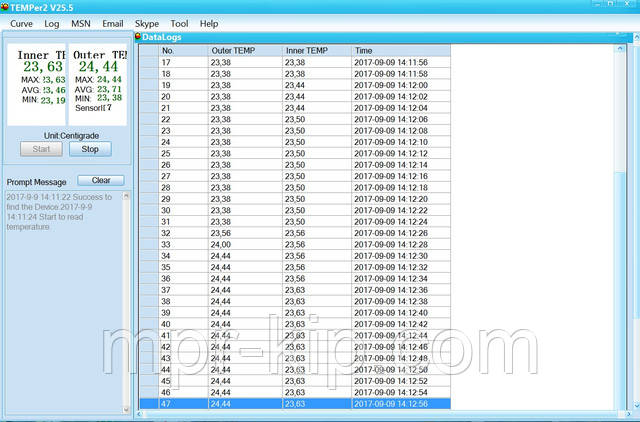
Task: Open the Help menu
Action: [x=209, y=22]
